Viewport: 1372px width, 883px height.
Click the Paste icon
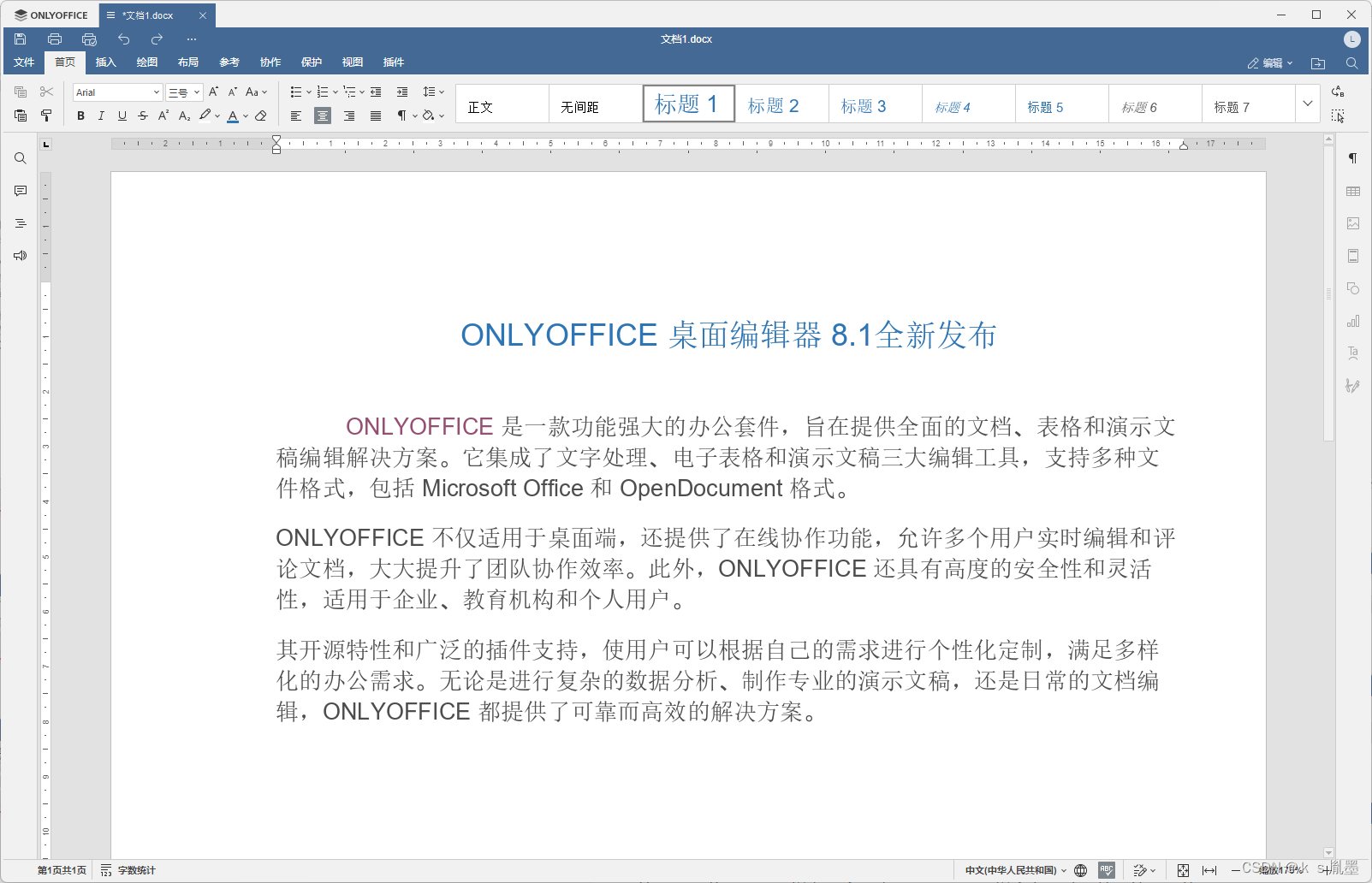21,116
